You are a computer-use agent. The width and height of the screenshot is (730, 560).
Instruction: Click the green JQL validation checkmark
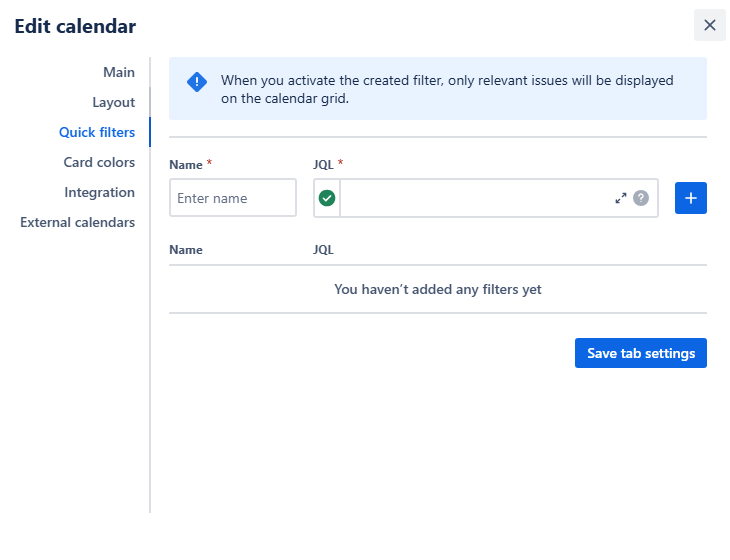click(327, 198)
